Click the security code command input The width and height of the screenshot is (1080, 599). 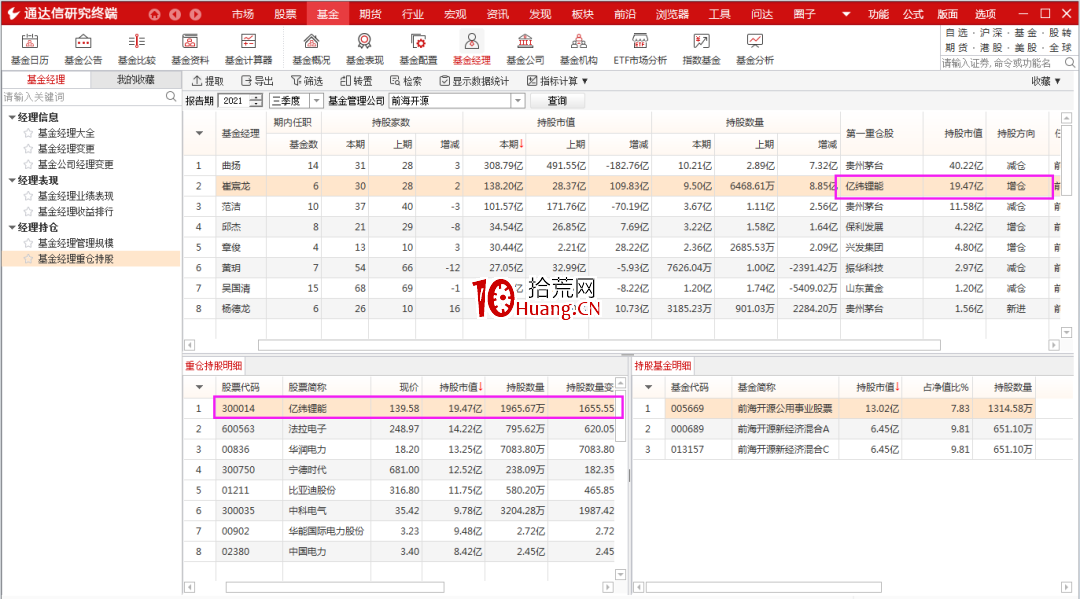[1001, 63]
